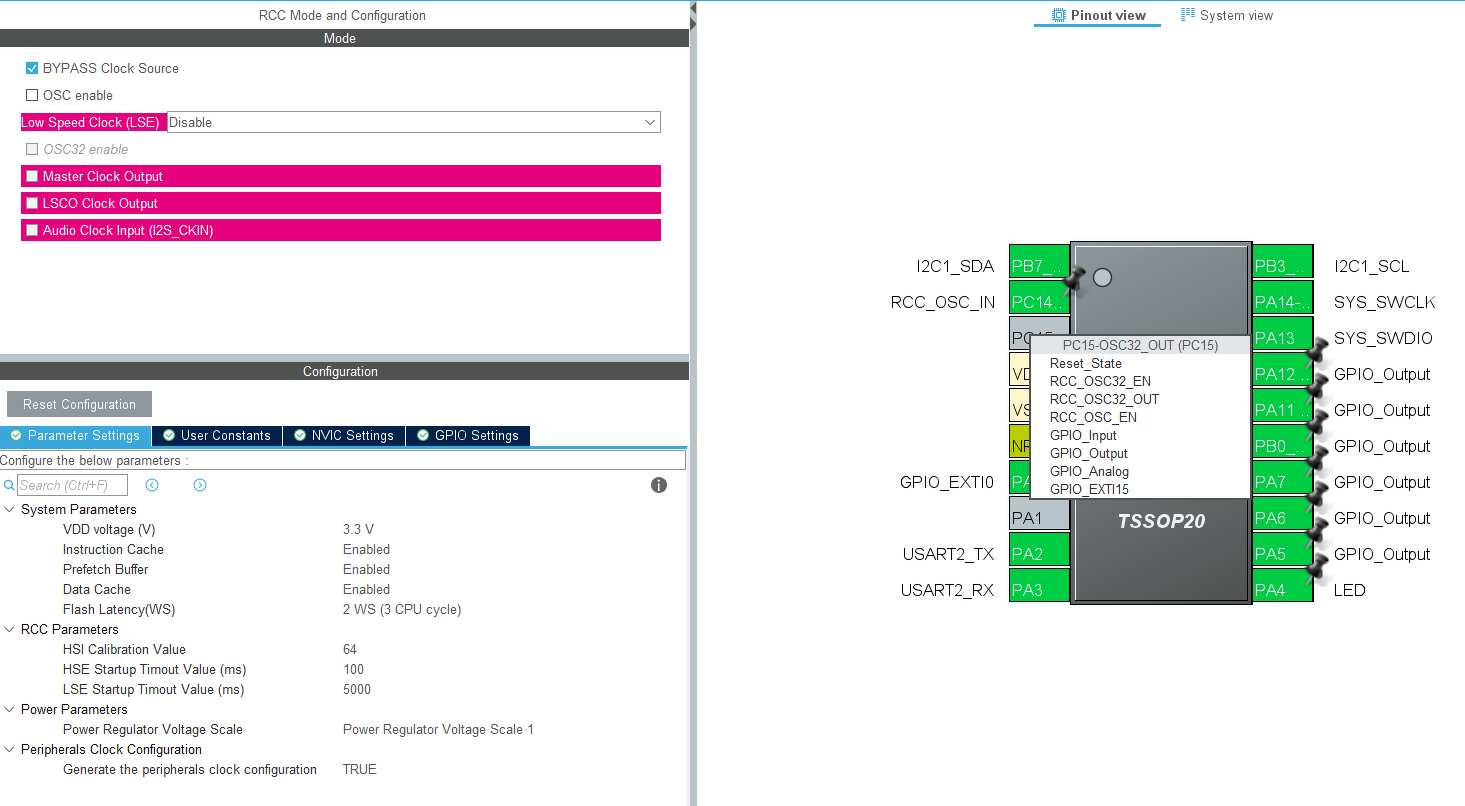Collapse the System Parameters group
Viewport: 1465px width, 806px height.
10,509
